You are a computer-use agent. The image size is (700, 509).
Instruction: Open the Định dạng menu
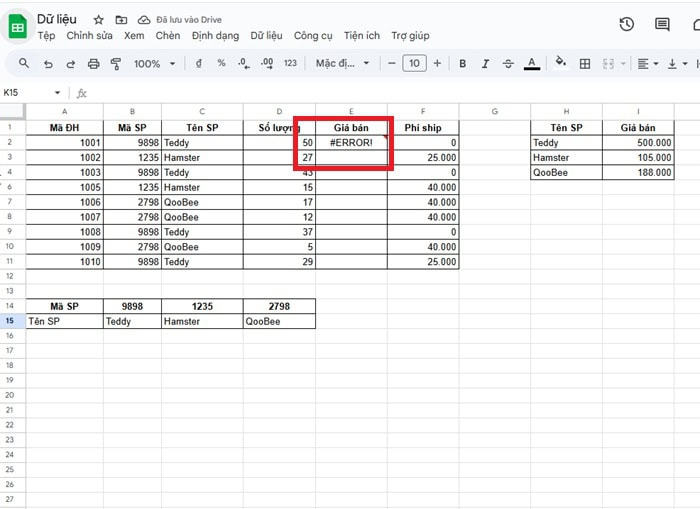coord(215,36)
